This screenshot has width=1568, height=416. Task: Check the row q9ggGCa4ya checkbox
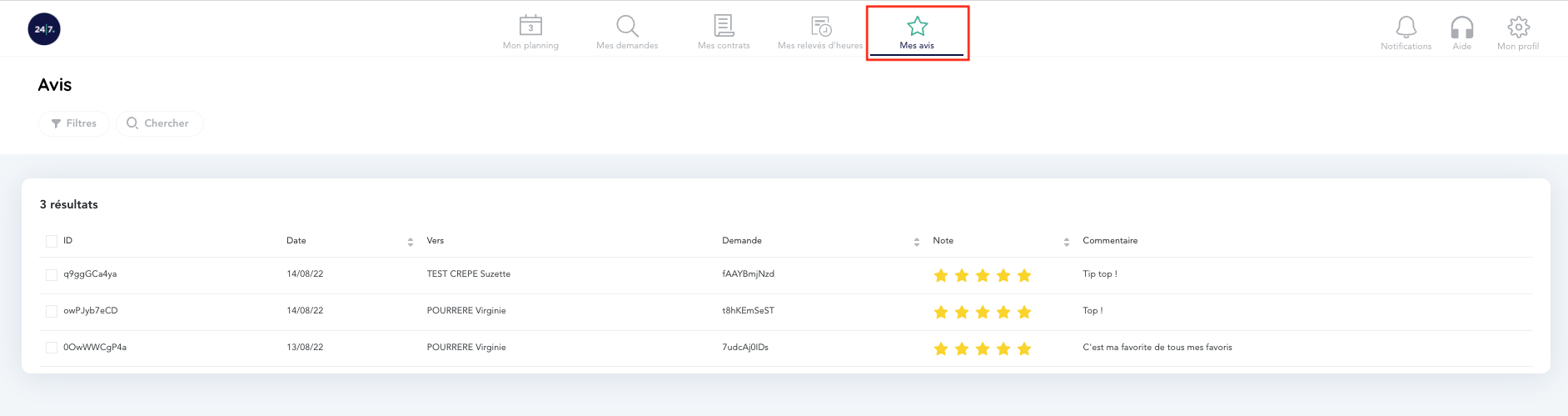(x=52, y=274)
